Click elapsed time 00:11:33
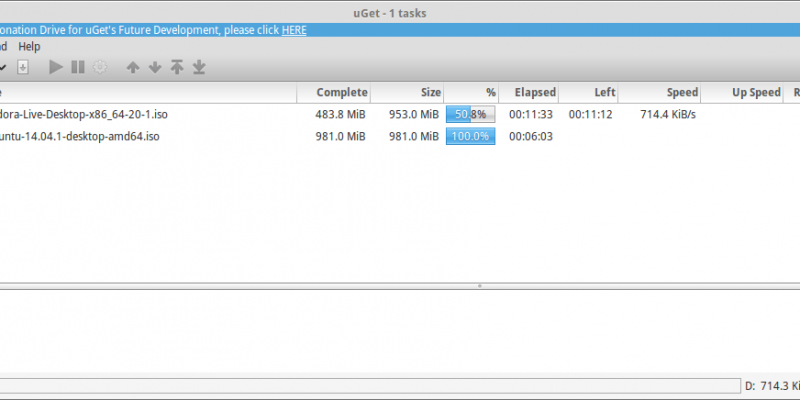This screenshot has height=400, width=800. click(531, 114)
